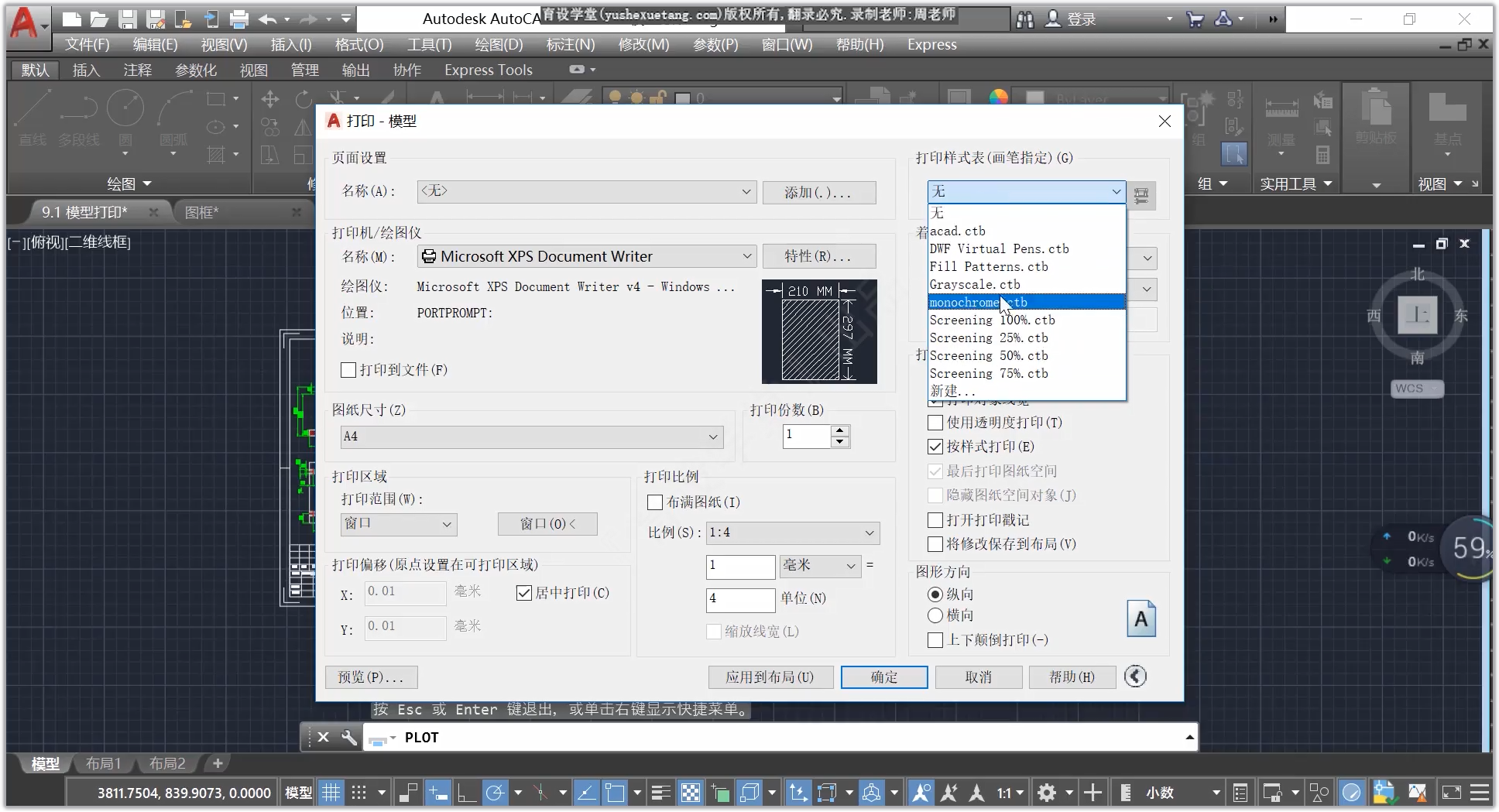This screenshot has width=1499, height=812.
Task: Toggle transparency checker icon in status bar
Action: tap(690, 793)
